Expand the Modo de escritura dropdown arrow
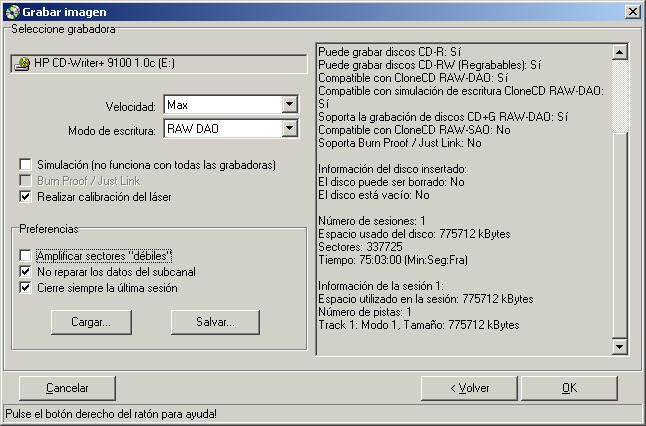646x426 pixels. (x=290, y=129)
